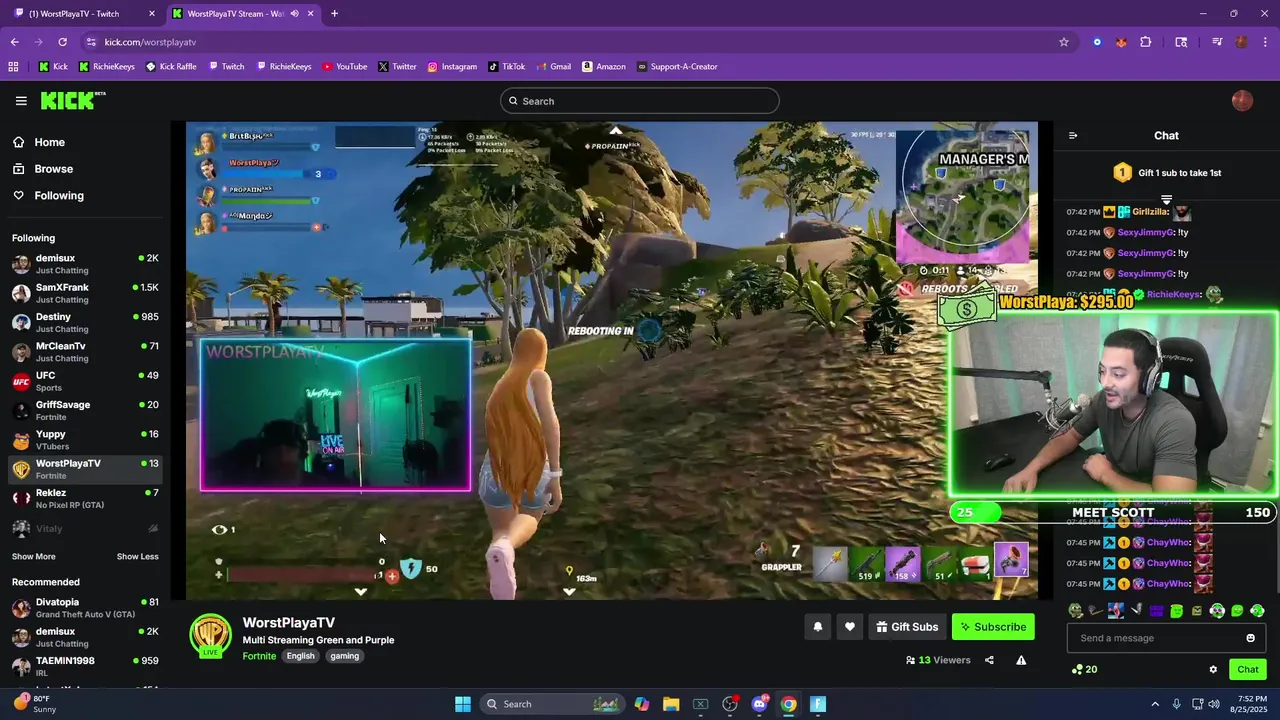The width and height of the screenshot is (1280, 720).
Task: Click the green Subscribe button
Action: [993, 627]
